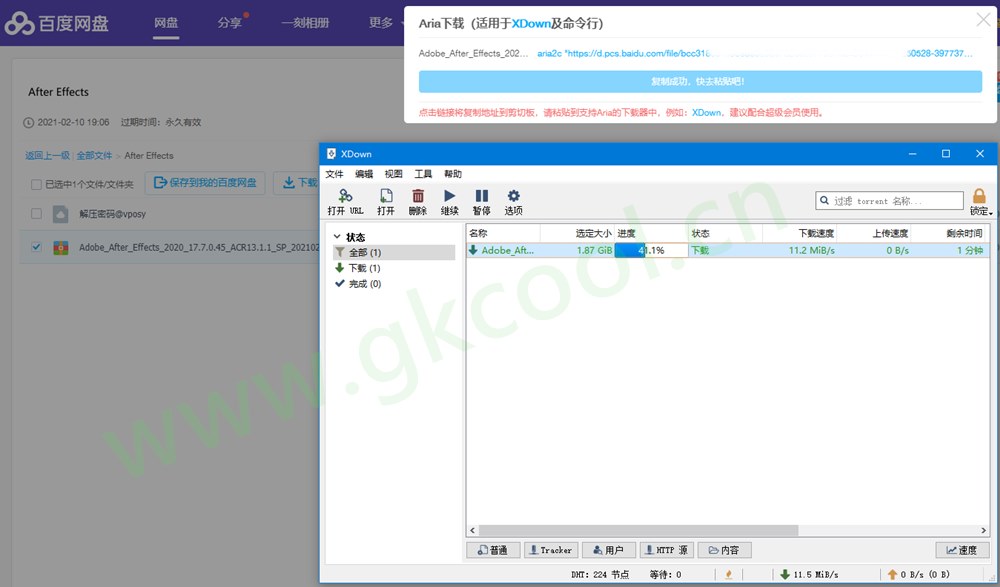Click the Resume play icon in XDown toolbar
The image size is (1000, 587).
[x=450, y=195]
